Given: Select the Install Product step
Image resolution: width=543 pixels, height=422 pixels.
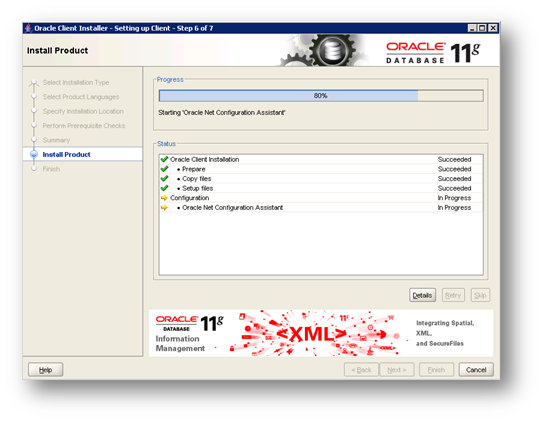Looking at the screenshot, I should pyautogui.click(x=66, y=154).
